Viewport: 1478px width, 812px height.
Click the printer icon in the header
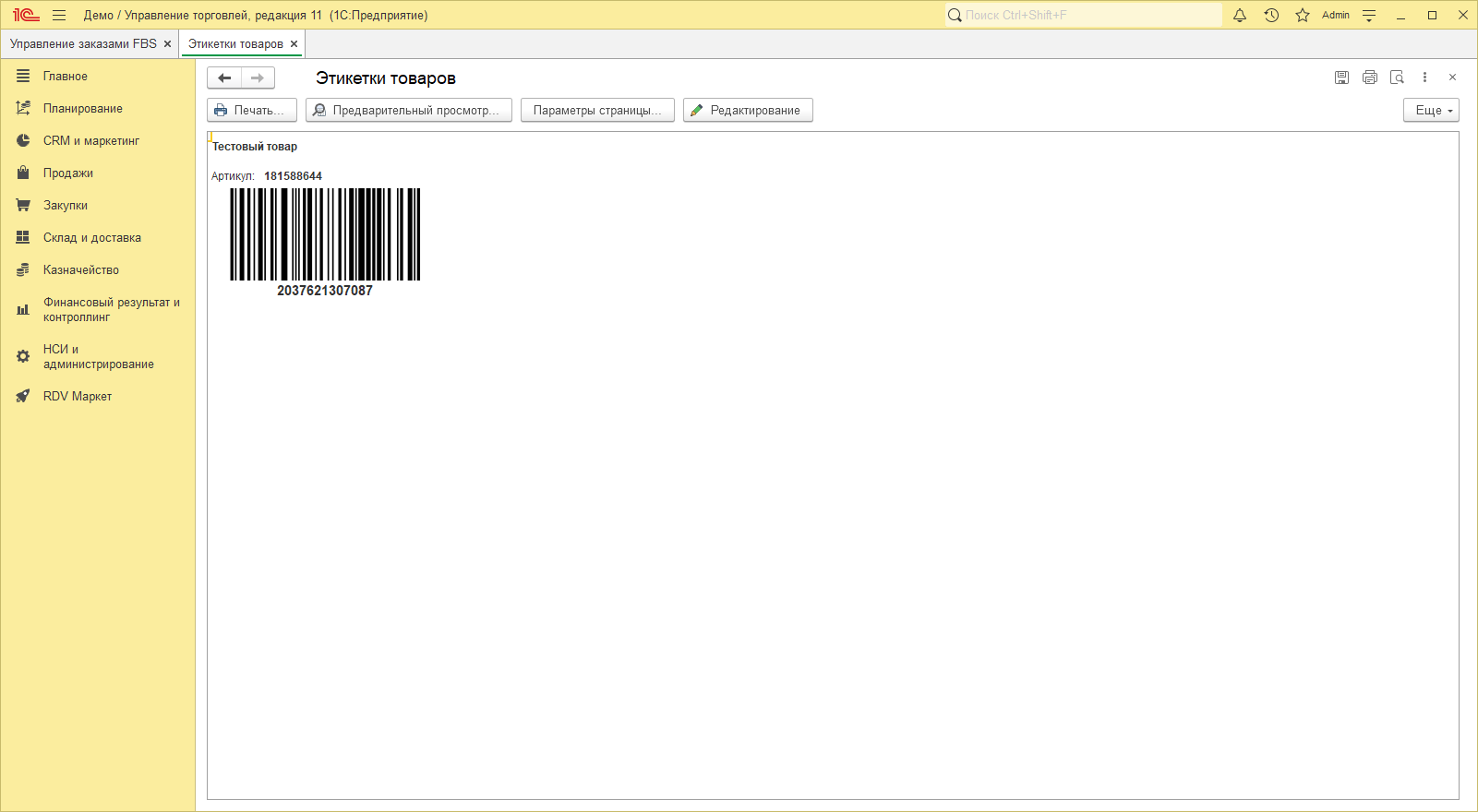click(x=1369, y=78)
